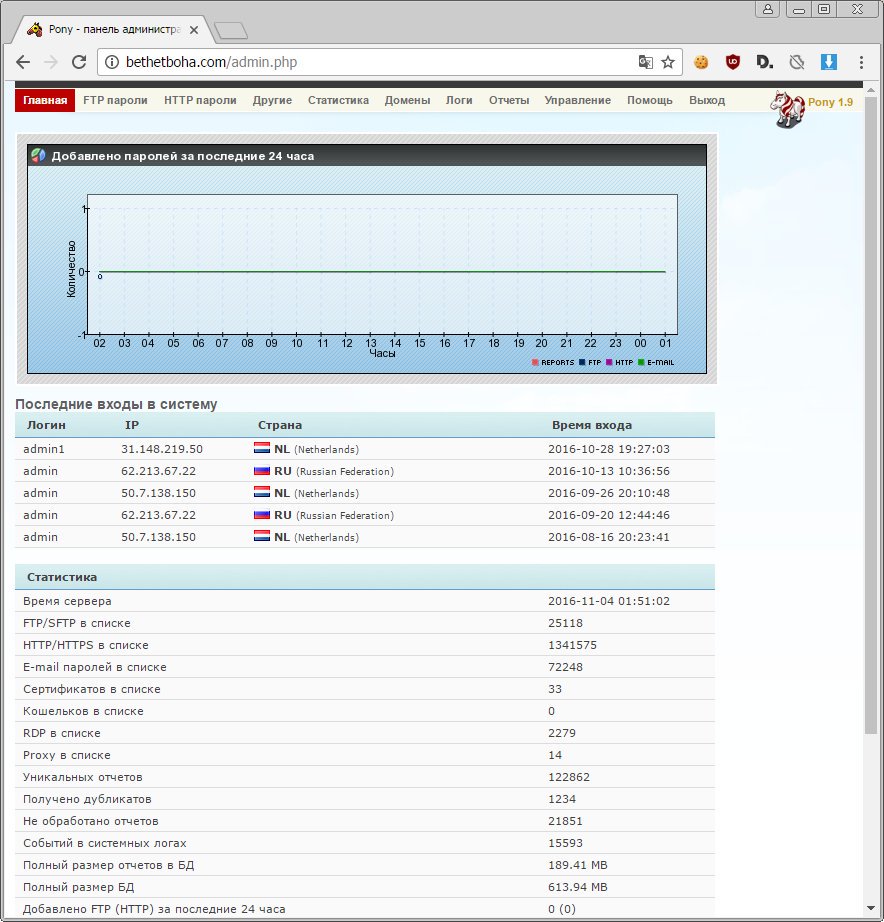Screen dimensions: 884x922
Task: Open the cookie extension icon
Action: (701, 62)
